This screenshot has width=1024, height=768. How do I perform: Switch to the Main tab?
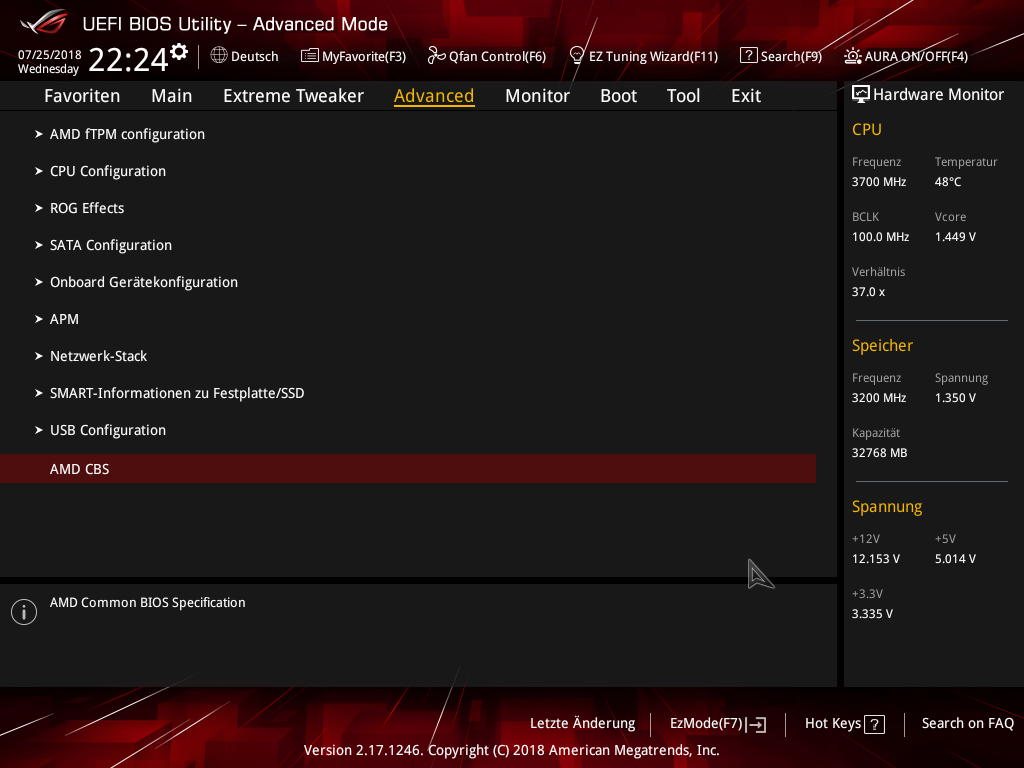[172, 96]
